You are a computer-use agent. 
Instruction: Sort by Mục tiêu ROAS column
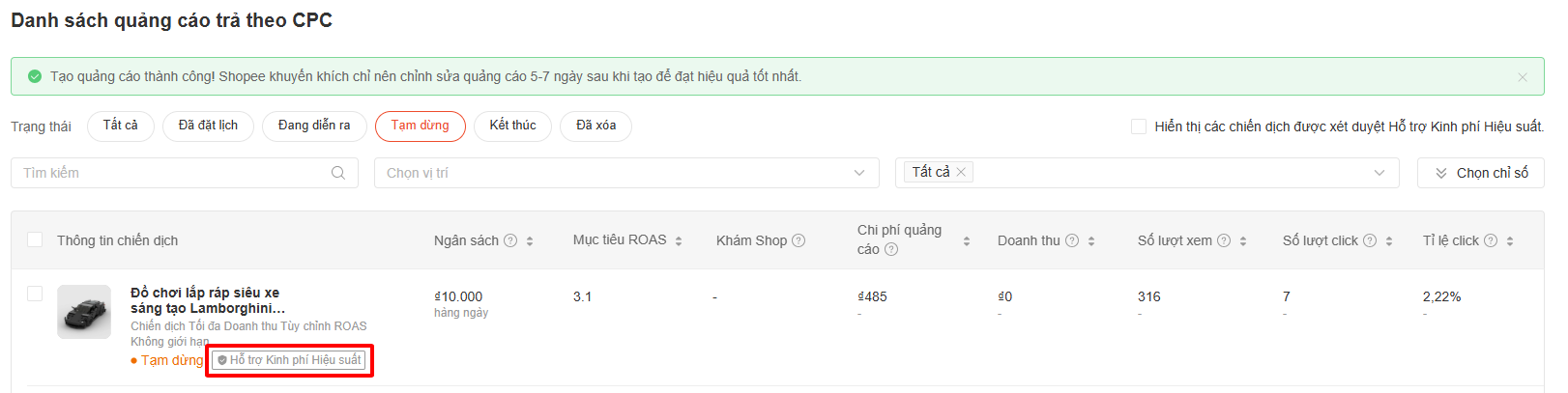tap(679, 240)
